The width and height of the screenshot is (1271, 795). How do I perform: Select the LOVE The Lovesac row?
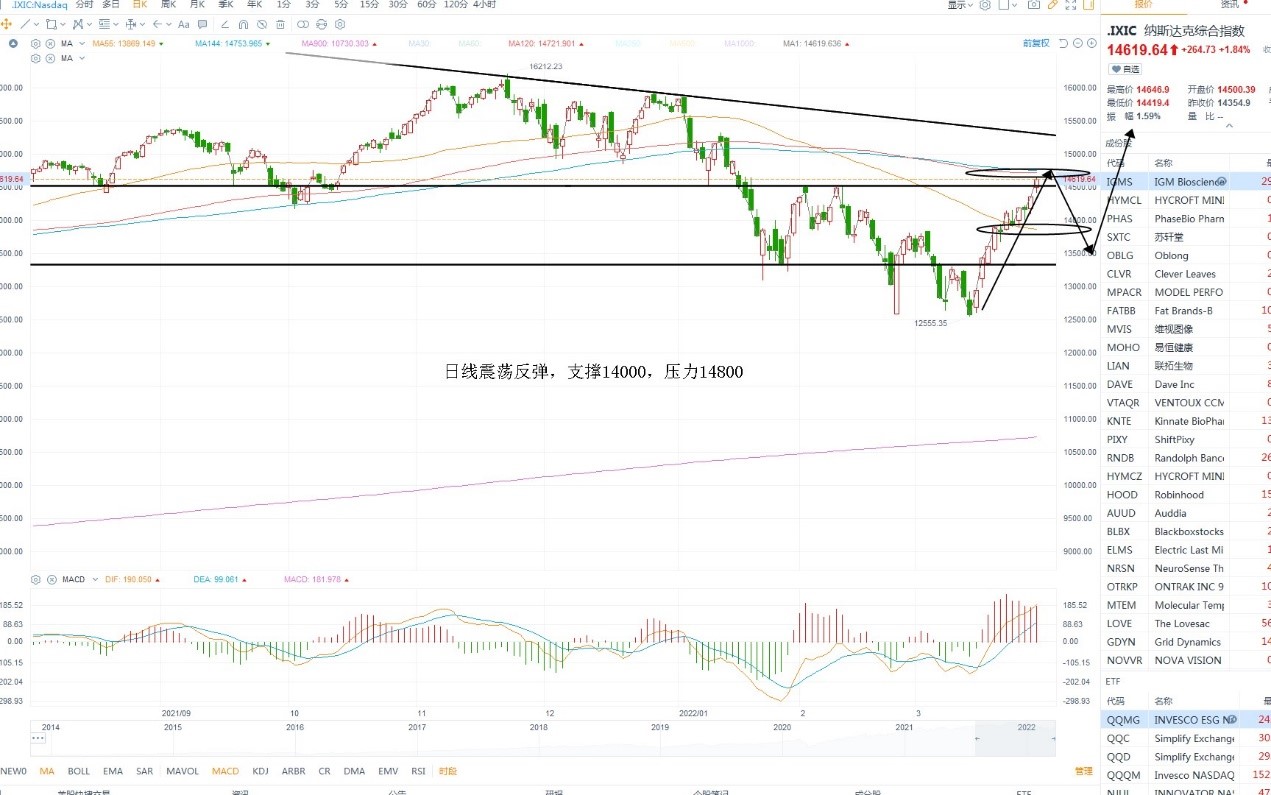pos(1185,623)
